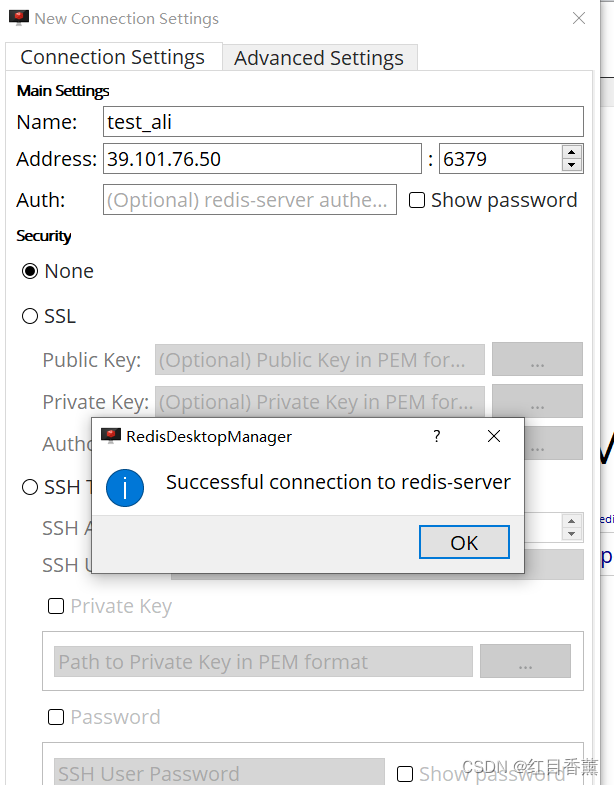
Task: Click the port field showing 6379
Action: [500, 159]
